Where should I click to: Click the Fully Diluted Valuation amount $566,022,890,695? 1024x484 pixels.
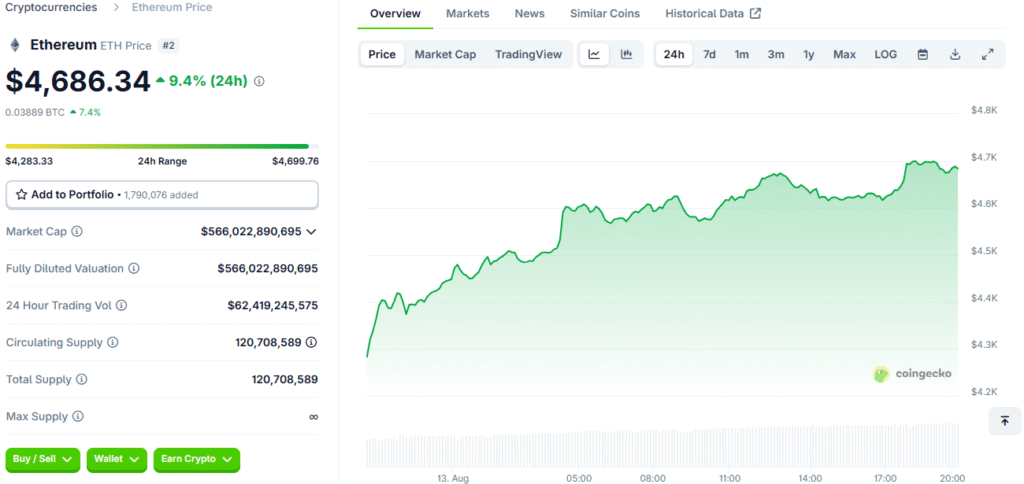(268, 268)
